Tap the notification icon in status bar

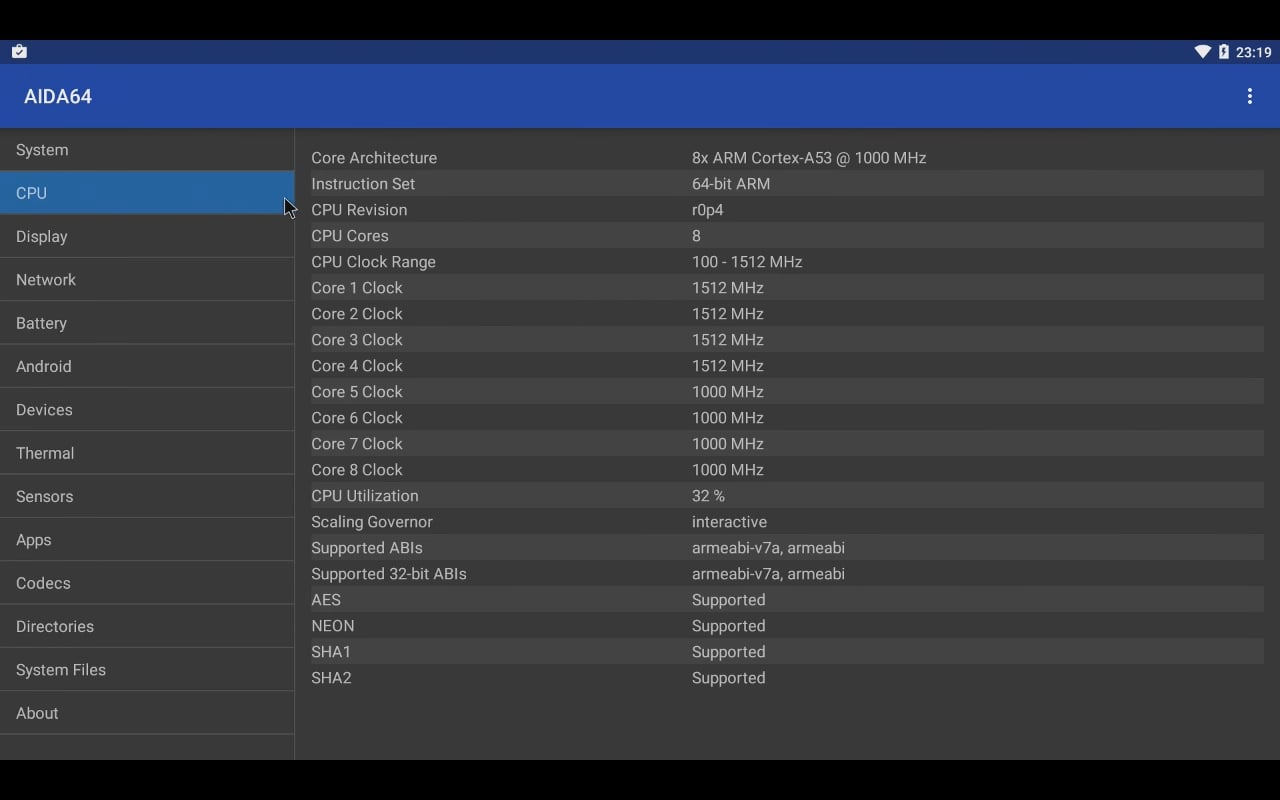19,52
